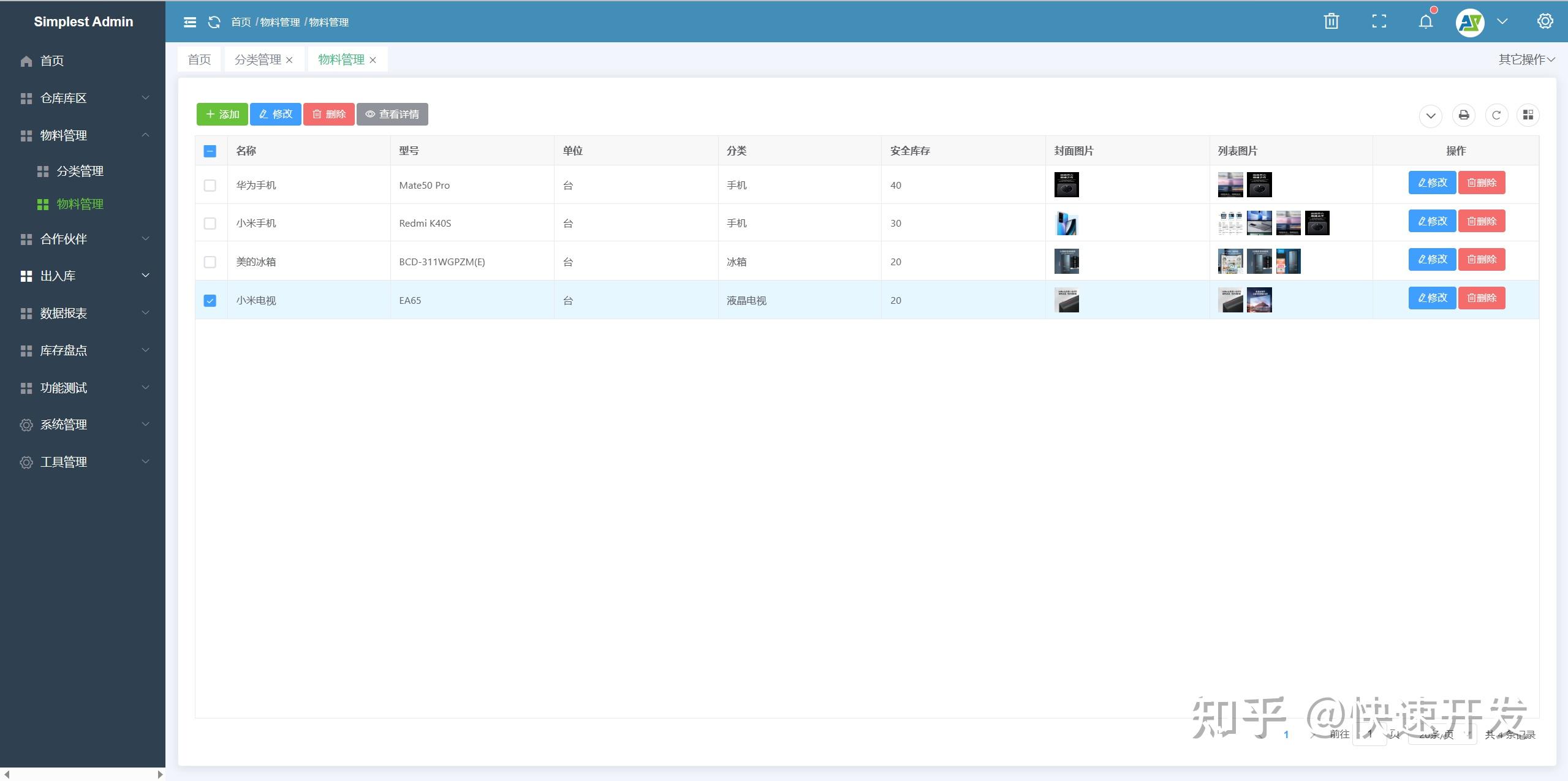Toggle select-all checkbox in table header
The image size is (1568, 781).
point(210,151)
